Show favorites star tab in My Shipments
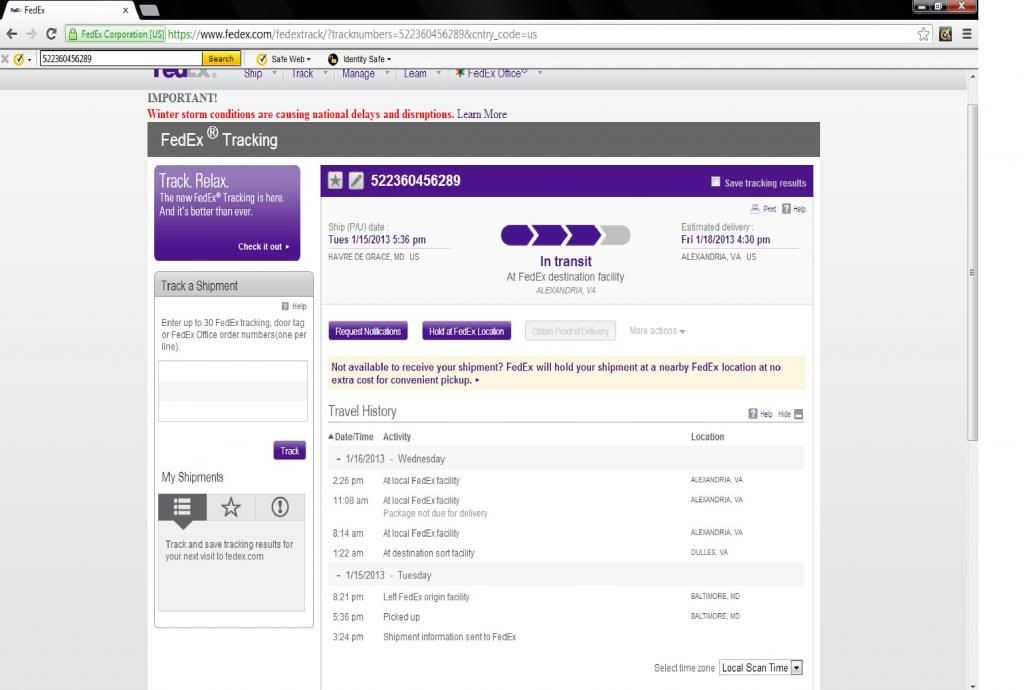Screen dimensions: 1024x690 tap(231, 507)
